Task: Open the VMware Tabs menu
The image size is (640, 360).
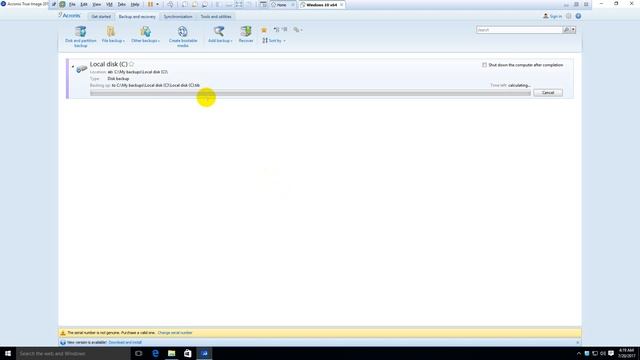Action: pyautogui.click(x=122, y=4)
